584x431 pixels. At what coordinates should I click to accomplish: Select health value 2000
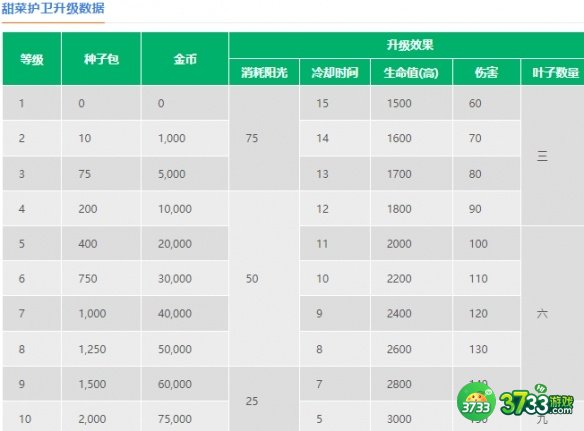412,244
